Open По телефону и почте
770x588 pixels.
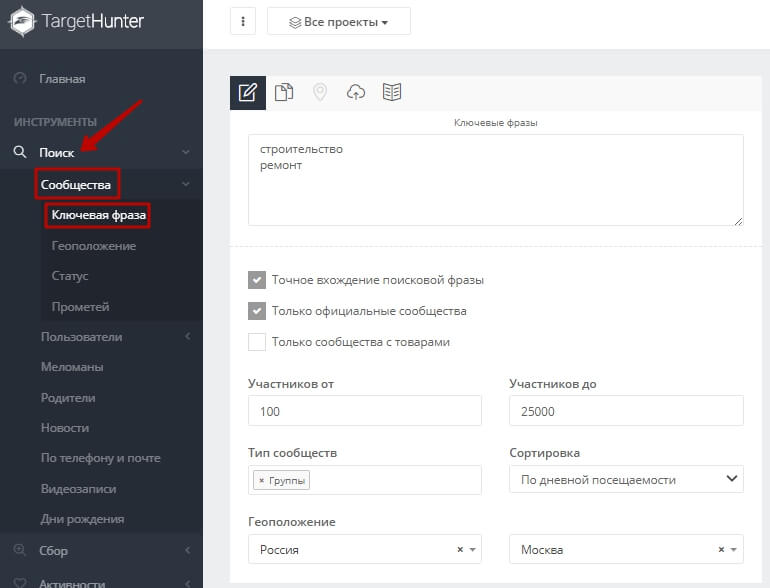101,458
